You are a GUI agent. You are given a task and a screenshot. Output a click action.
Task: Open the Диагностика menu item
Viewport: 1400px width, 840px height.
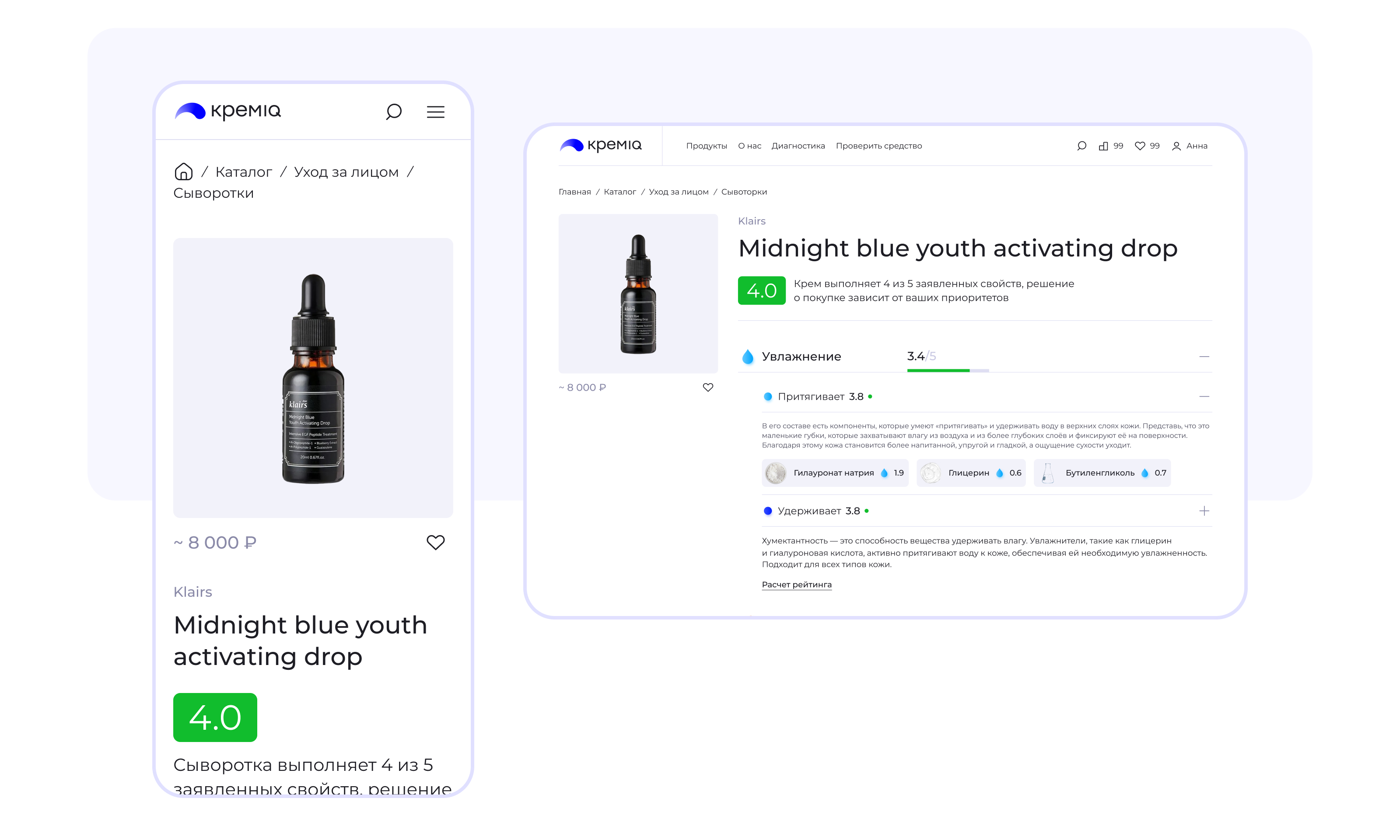[798, 146]
